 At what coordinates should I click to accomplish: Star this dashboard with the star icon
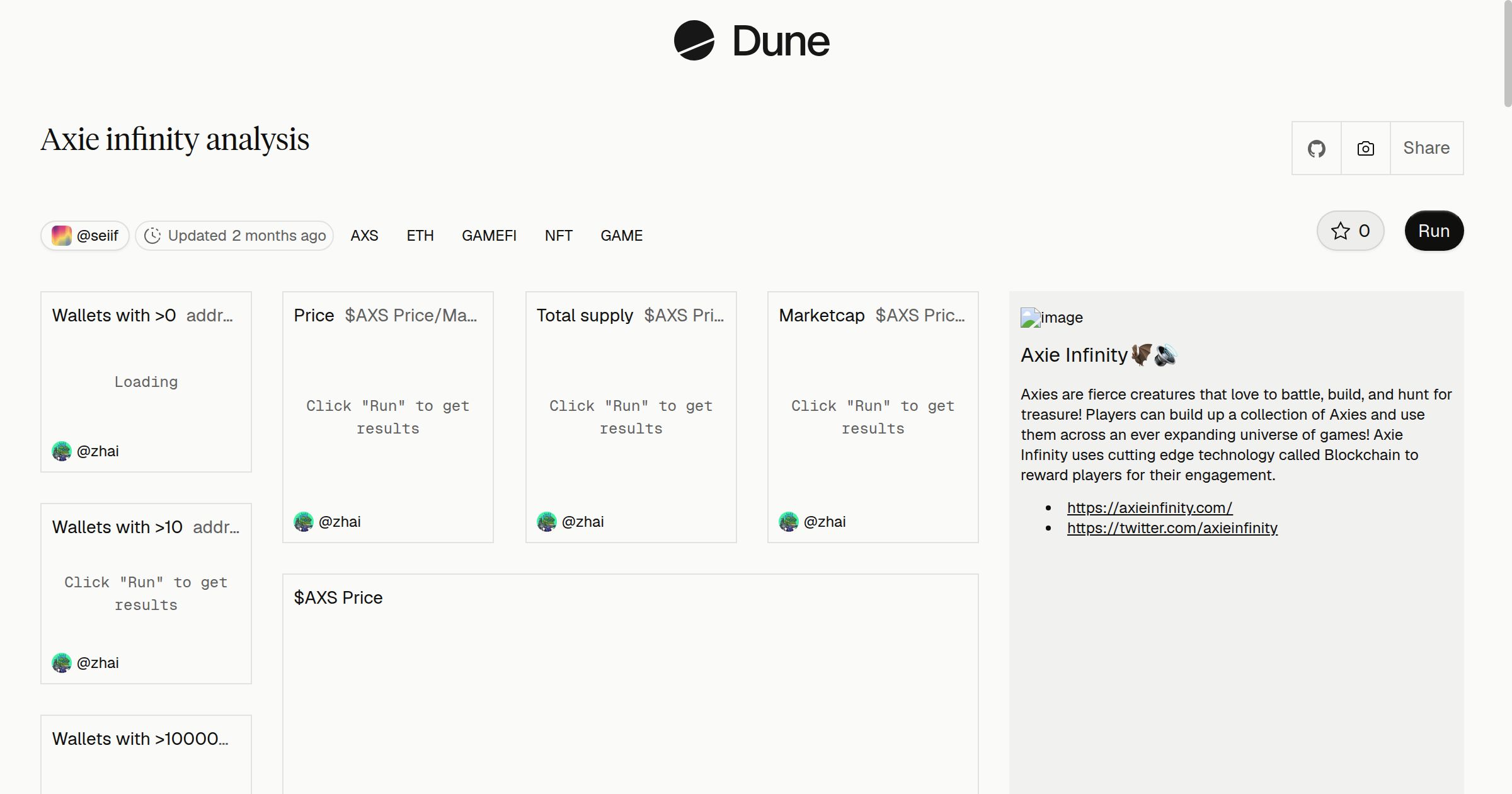(x=1340, y=231)
